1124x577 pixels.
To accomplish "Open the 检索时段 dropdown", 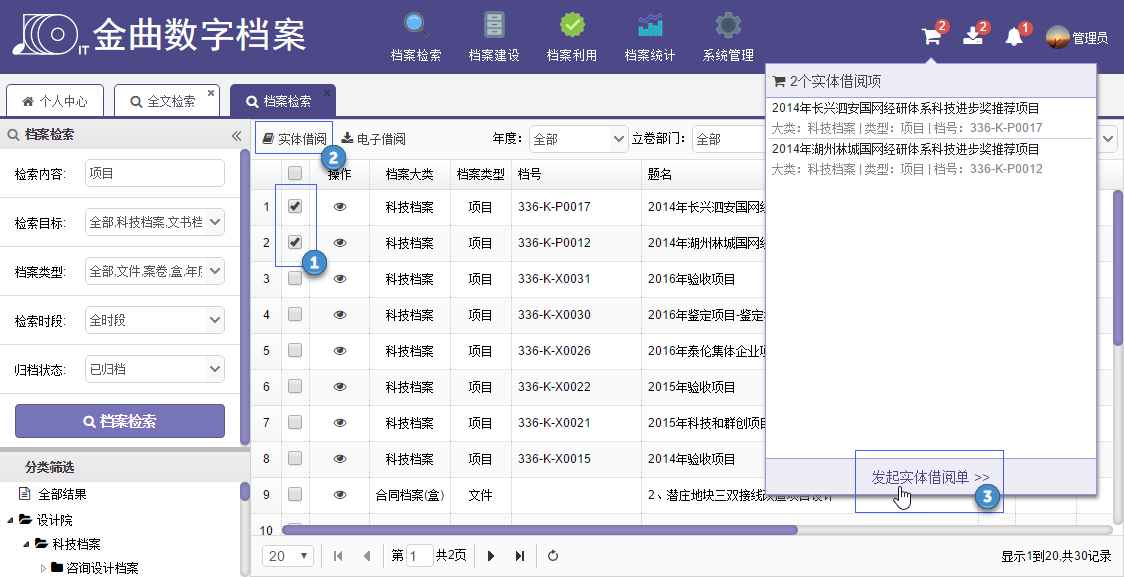I will [x=155, y=321].
